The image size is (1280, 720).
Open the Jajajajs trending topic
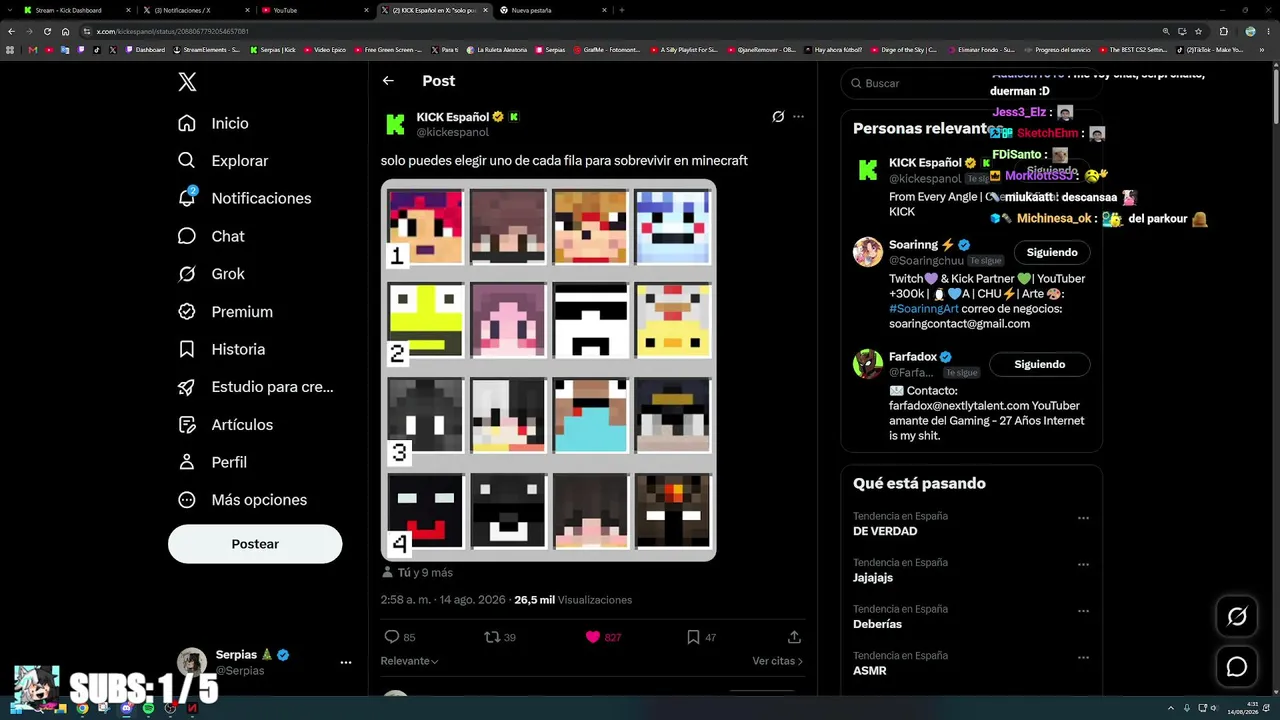pyautogui.click(x=873, y=578)
